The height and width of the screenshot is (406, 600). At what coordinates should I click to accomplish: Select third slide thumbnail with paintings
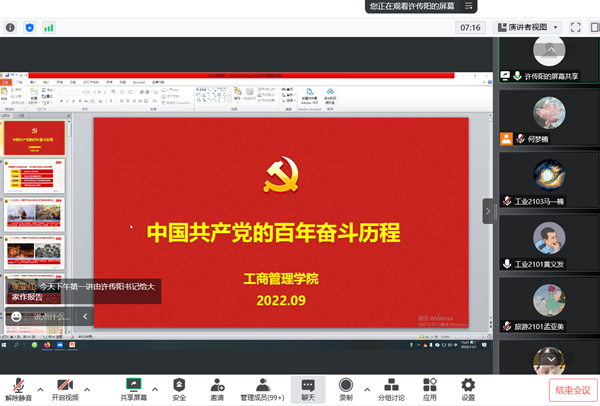[34, 214]
